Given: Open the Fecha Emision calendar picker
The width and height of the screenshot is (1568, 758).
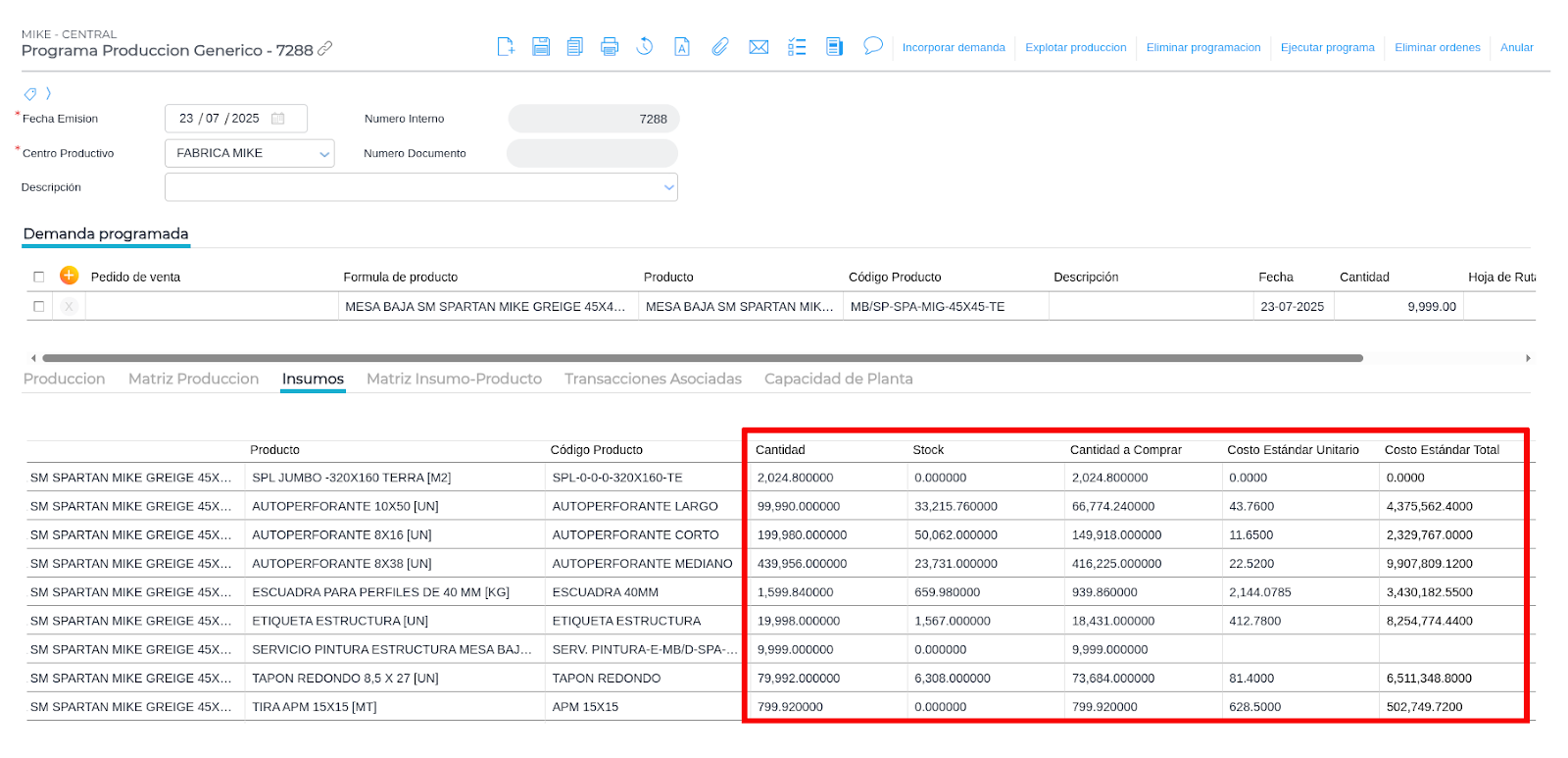Looking at the screenshot, I should (278, 119).
